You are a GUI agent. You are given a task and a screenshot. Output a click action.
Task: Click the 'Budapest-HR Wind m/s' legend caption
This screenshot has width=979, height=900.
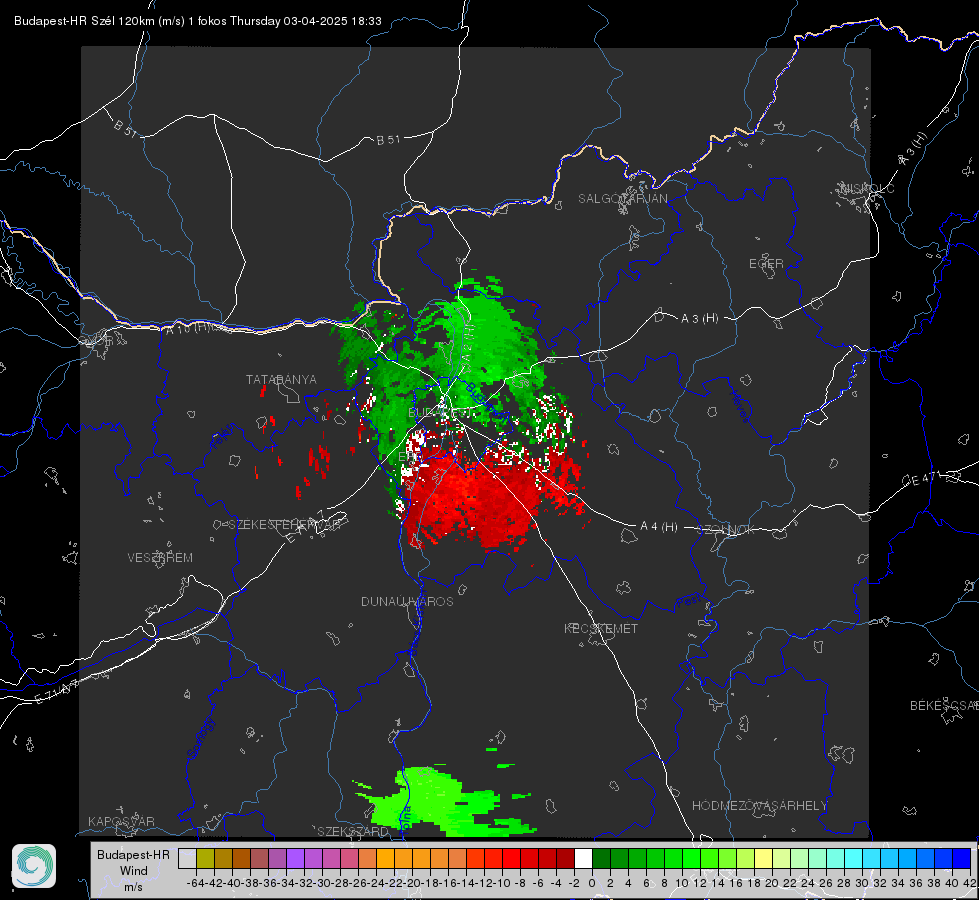(x=133, y=871)
